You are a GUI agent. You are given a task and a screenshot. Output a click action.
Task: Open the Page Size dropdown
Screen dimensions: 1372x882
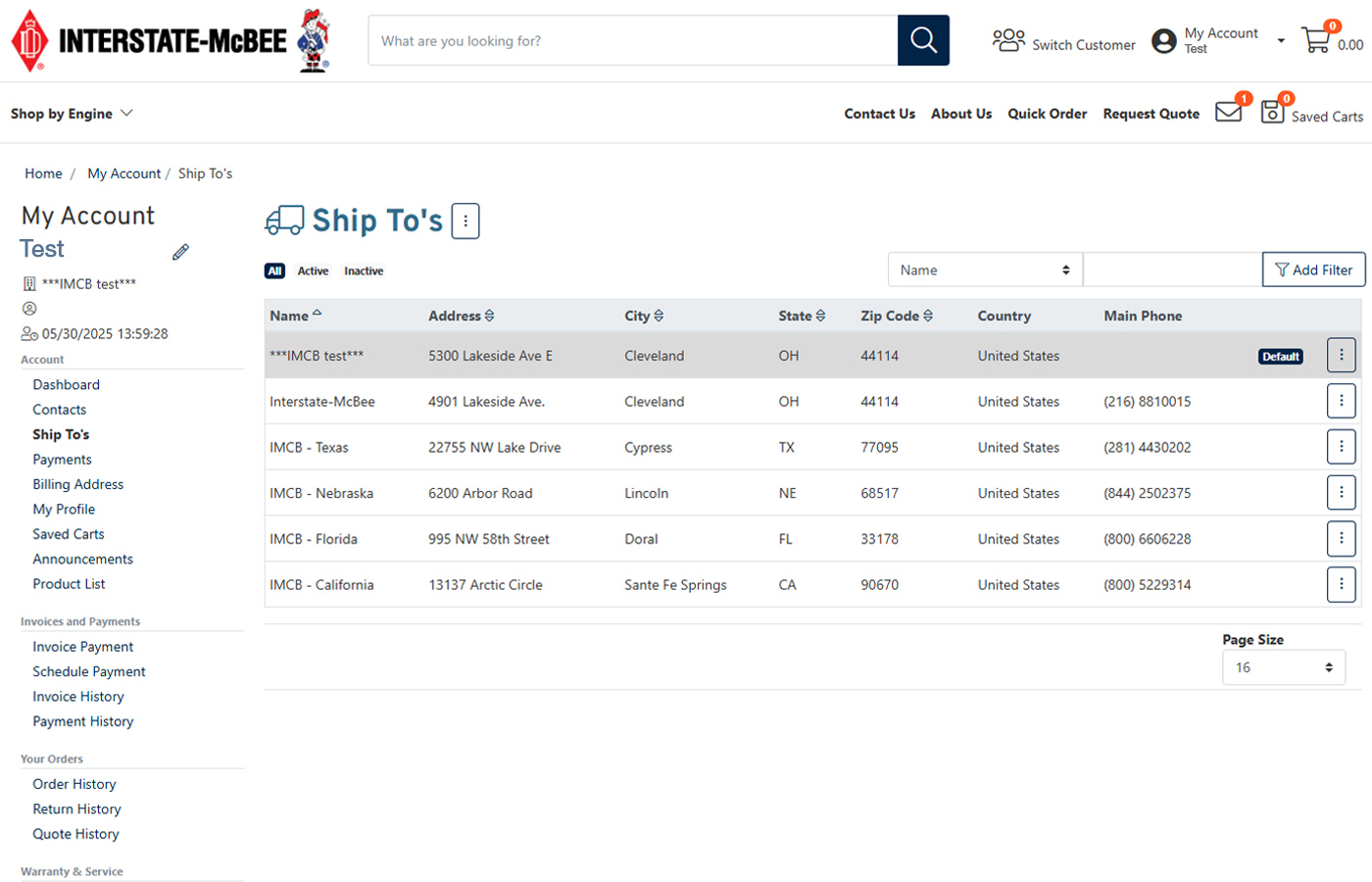(x=1284, y=667)
